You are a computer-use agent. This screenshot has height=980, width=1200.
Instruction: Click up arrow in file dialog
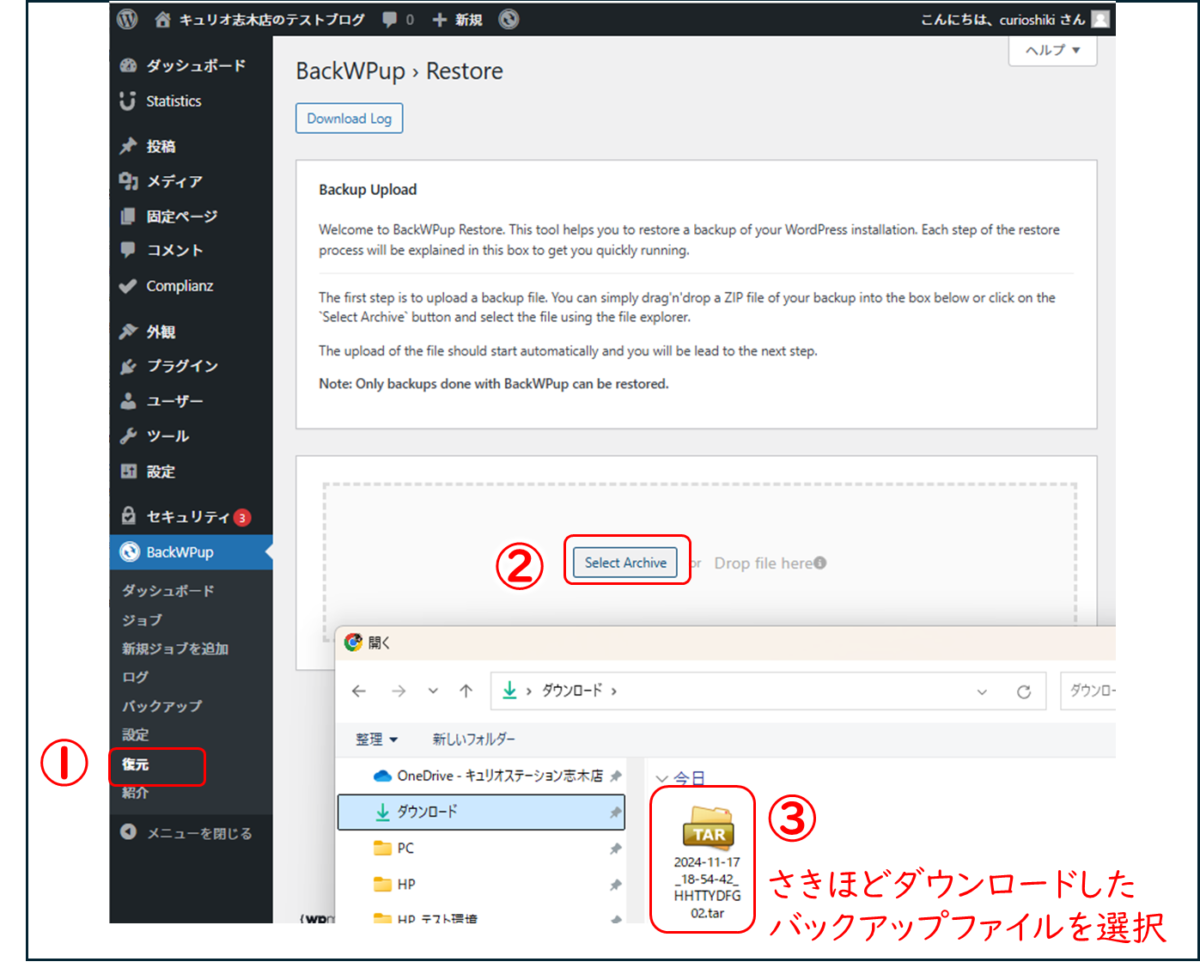pos(466,691)
